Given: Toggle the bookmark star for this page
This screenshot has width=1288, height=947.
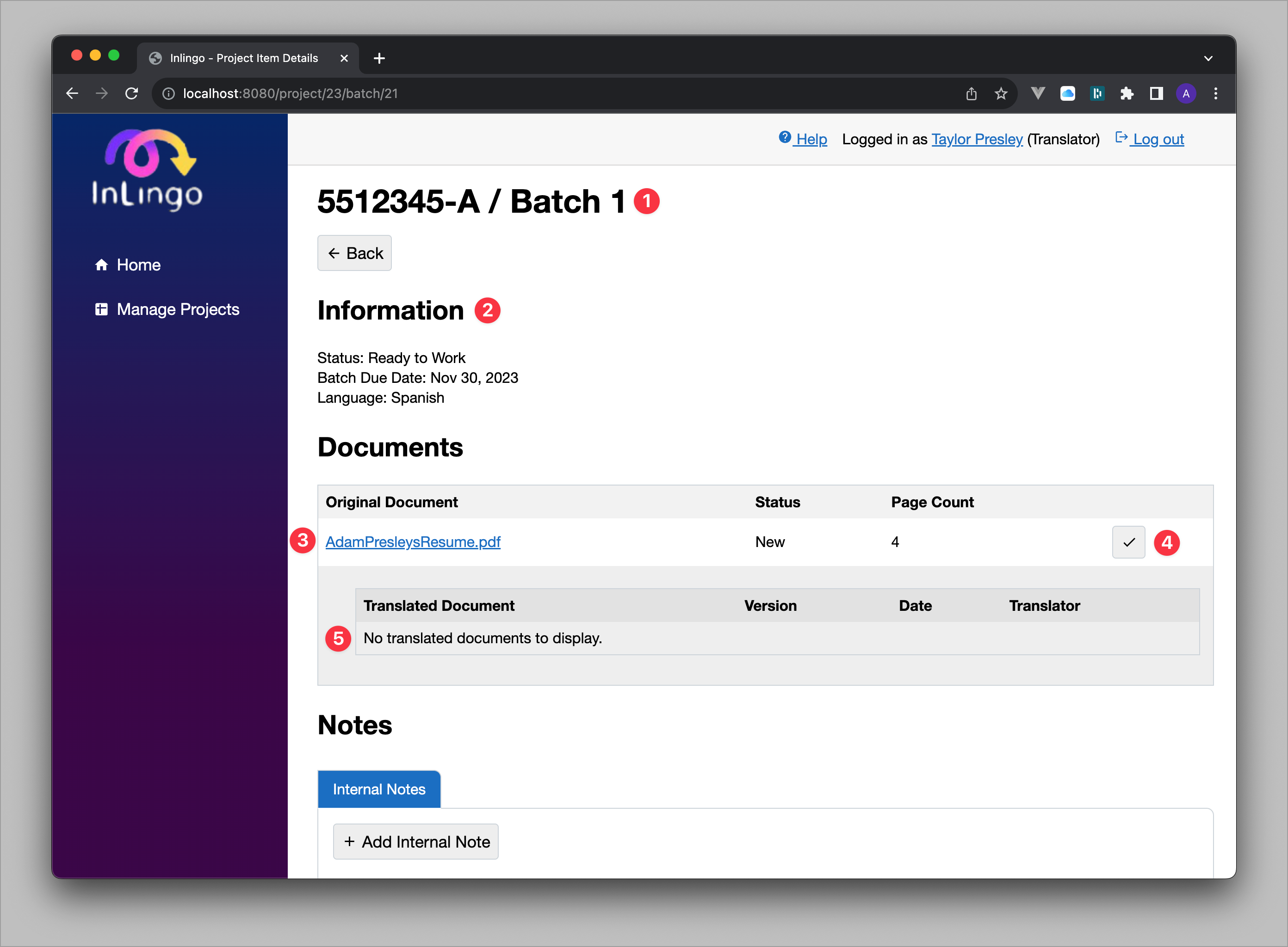Looking at the screenshot, I should [x=1001, y=93].
